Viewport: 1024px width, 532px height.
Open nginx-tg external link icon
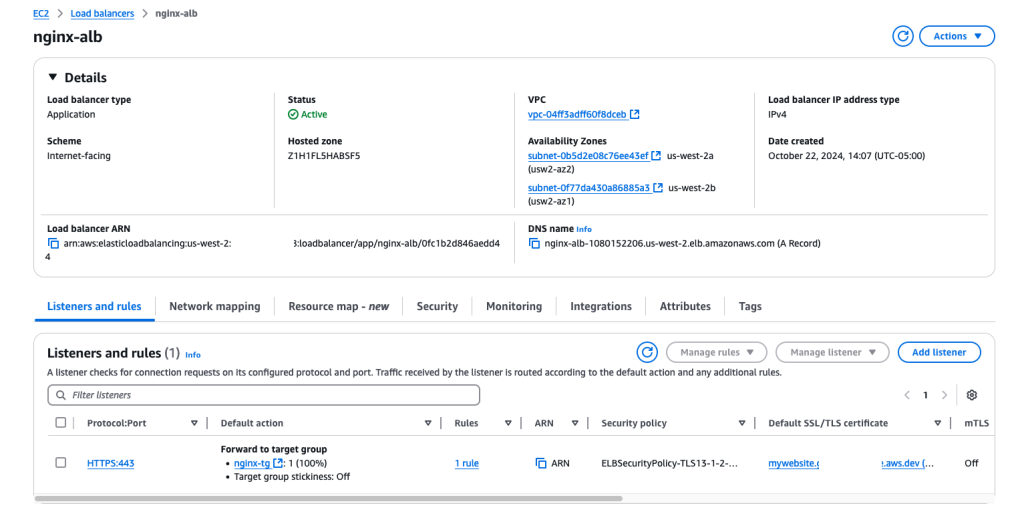pos(278,463)
